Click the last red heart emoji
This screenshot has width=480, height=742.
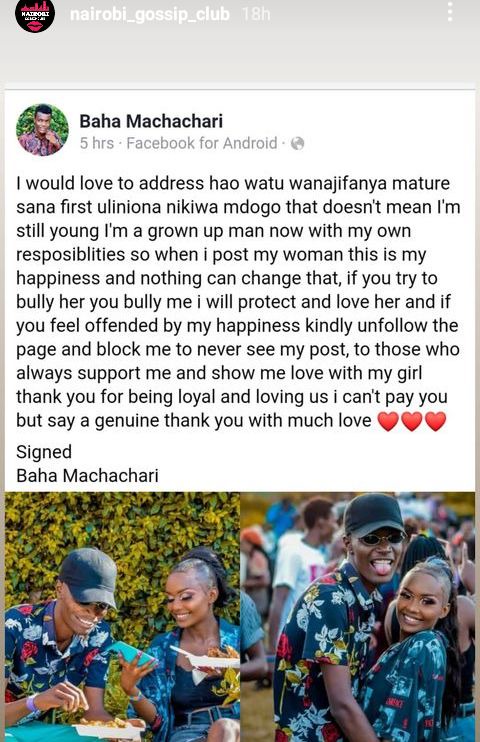pos(436,421)
